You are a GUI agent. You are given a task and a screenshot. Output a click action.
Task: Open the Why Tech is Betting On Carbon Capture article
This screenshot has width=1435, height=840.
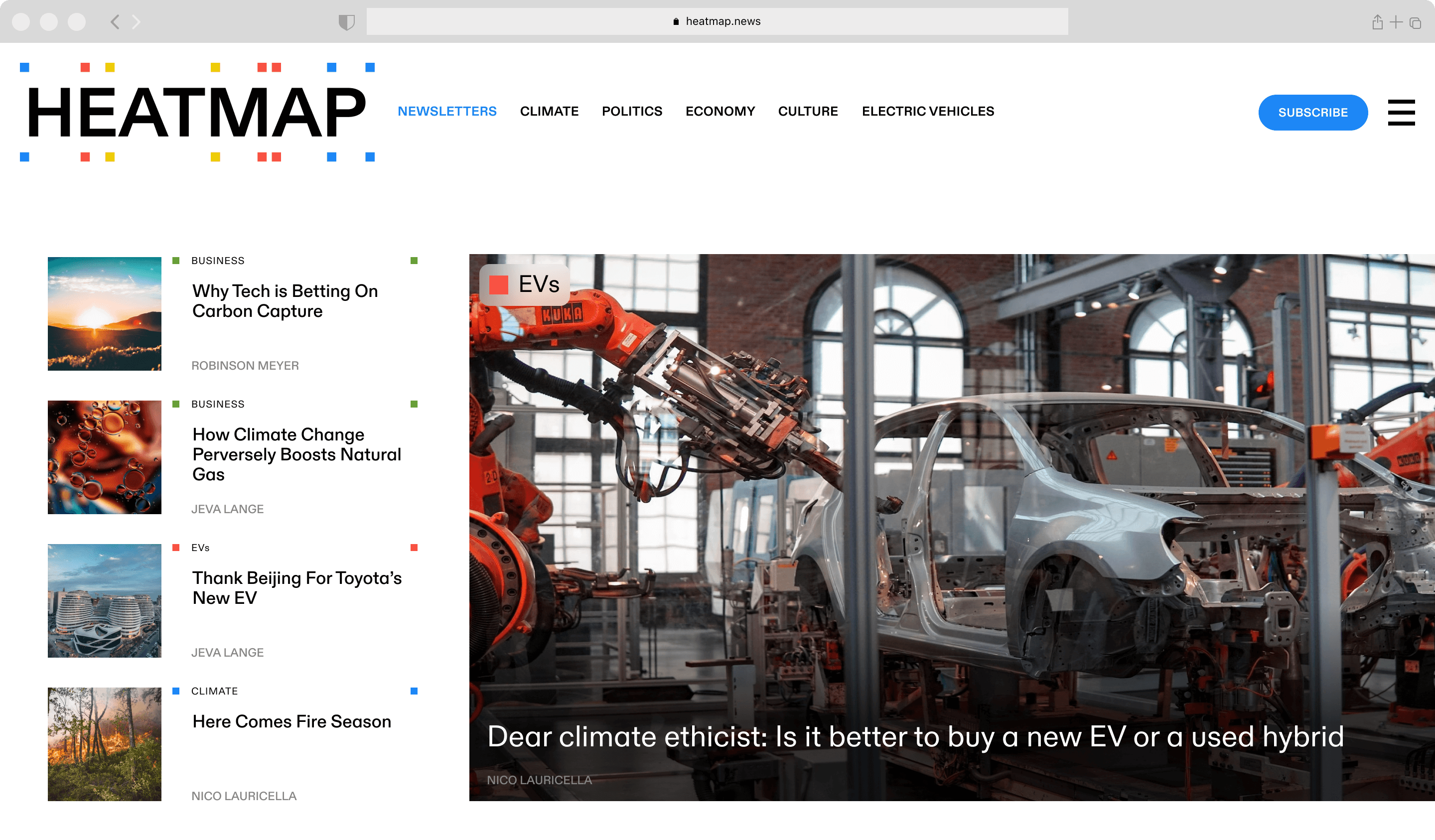point(285,301)
